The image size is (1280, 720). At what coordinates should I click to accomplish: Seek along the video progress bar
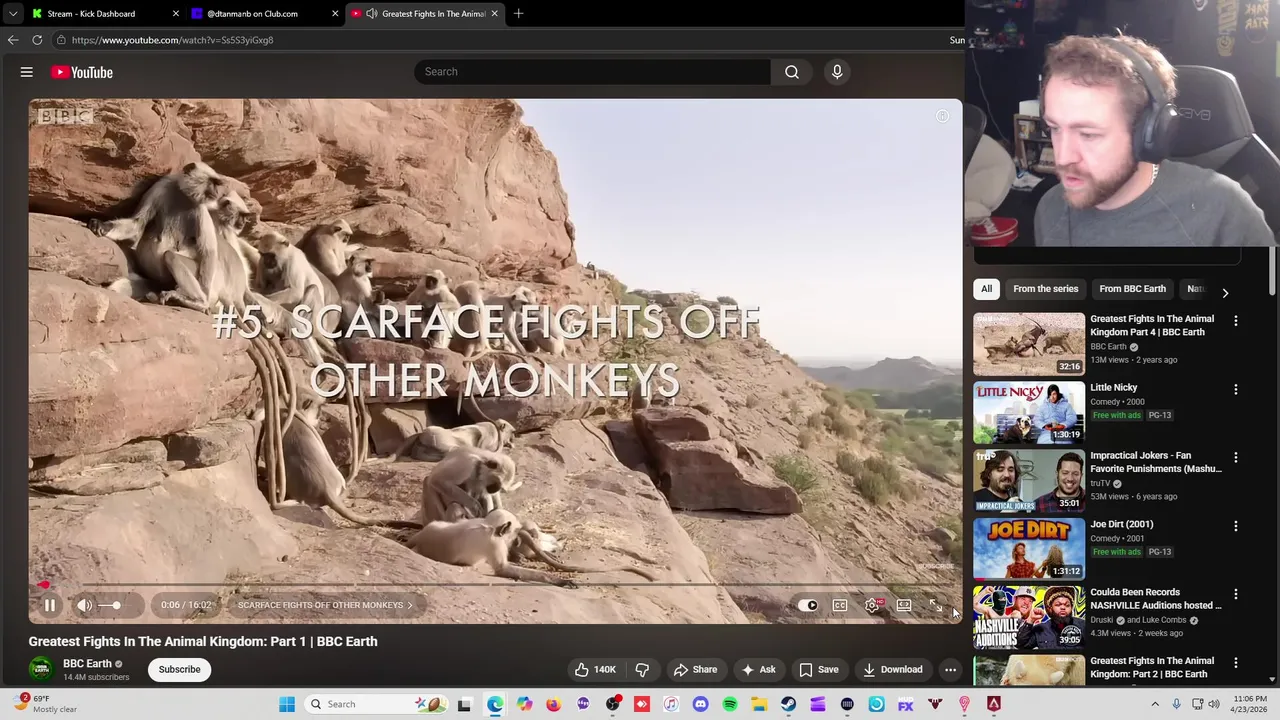495,585
